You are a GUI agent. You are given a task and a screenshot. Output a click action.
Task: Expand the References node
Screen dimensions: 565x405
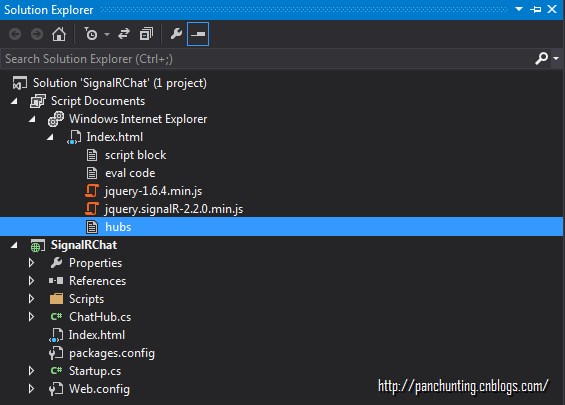click(31, 281)
